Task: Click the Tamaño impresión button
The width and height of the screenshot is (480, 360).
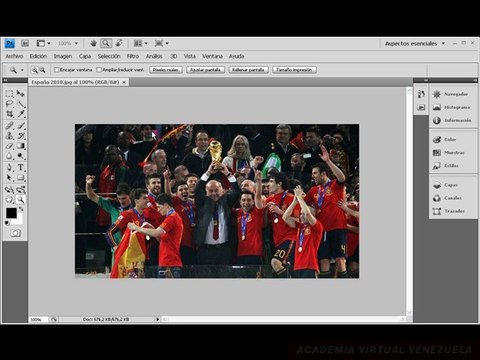Action: (x=294, y=70)
